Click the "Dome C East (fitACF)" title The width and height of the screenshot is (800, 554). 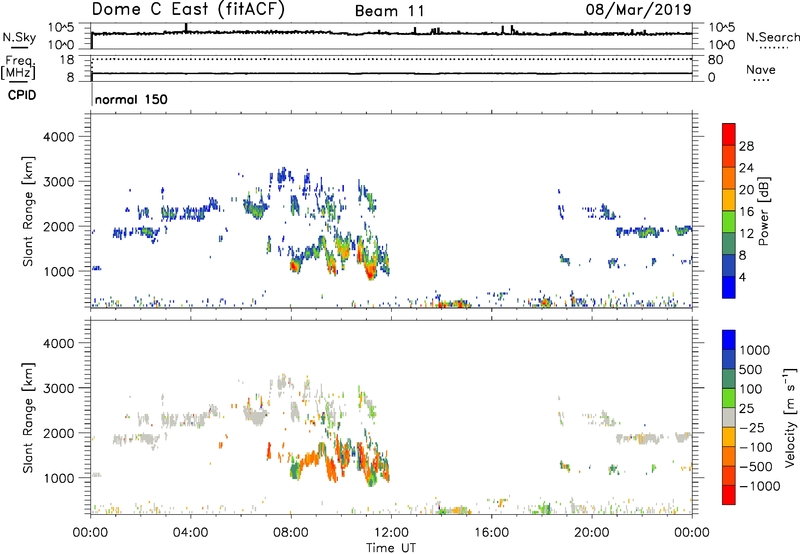point(188,9)
